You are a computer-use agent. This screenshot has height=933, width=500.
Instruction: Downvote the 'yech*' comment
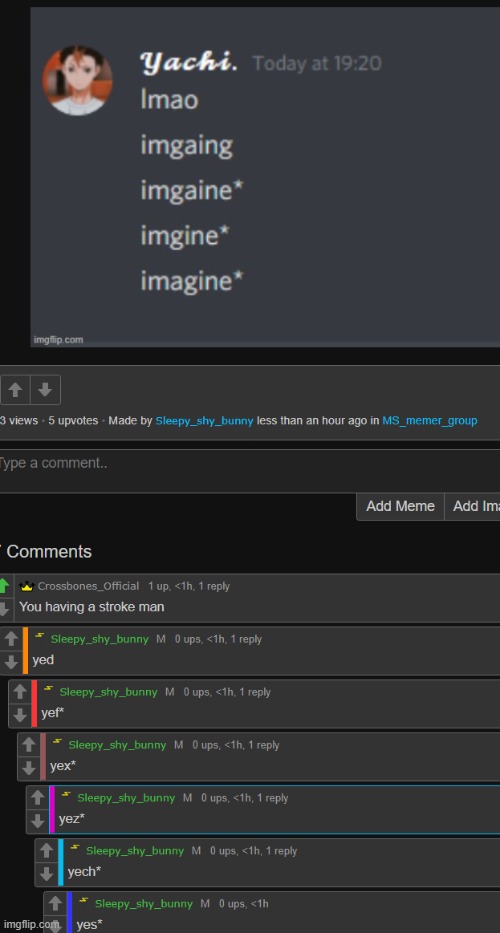[46, 873]
